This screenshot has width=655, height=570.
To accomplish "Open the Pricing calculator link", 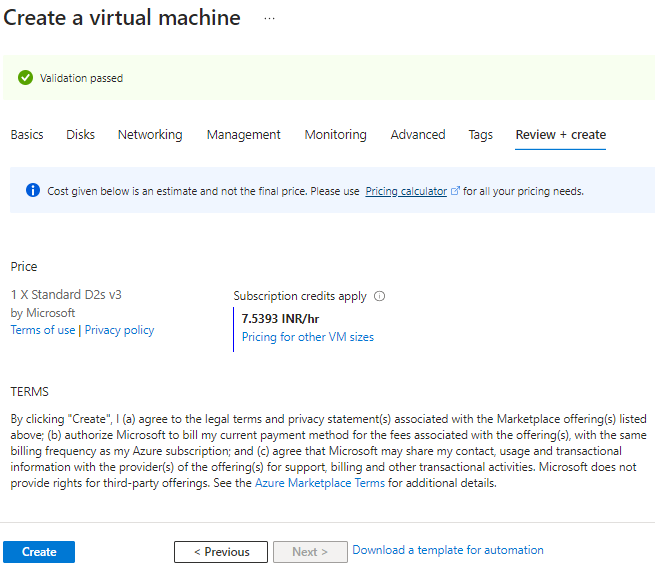I will coord(406,191).
